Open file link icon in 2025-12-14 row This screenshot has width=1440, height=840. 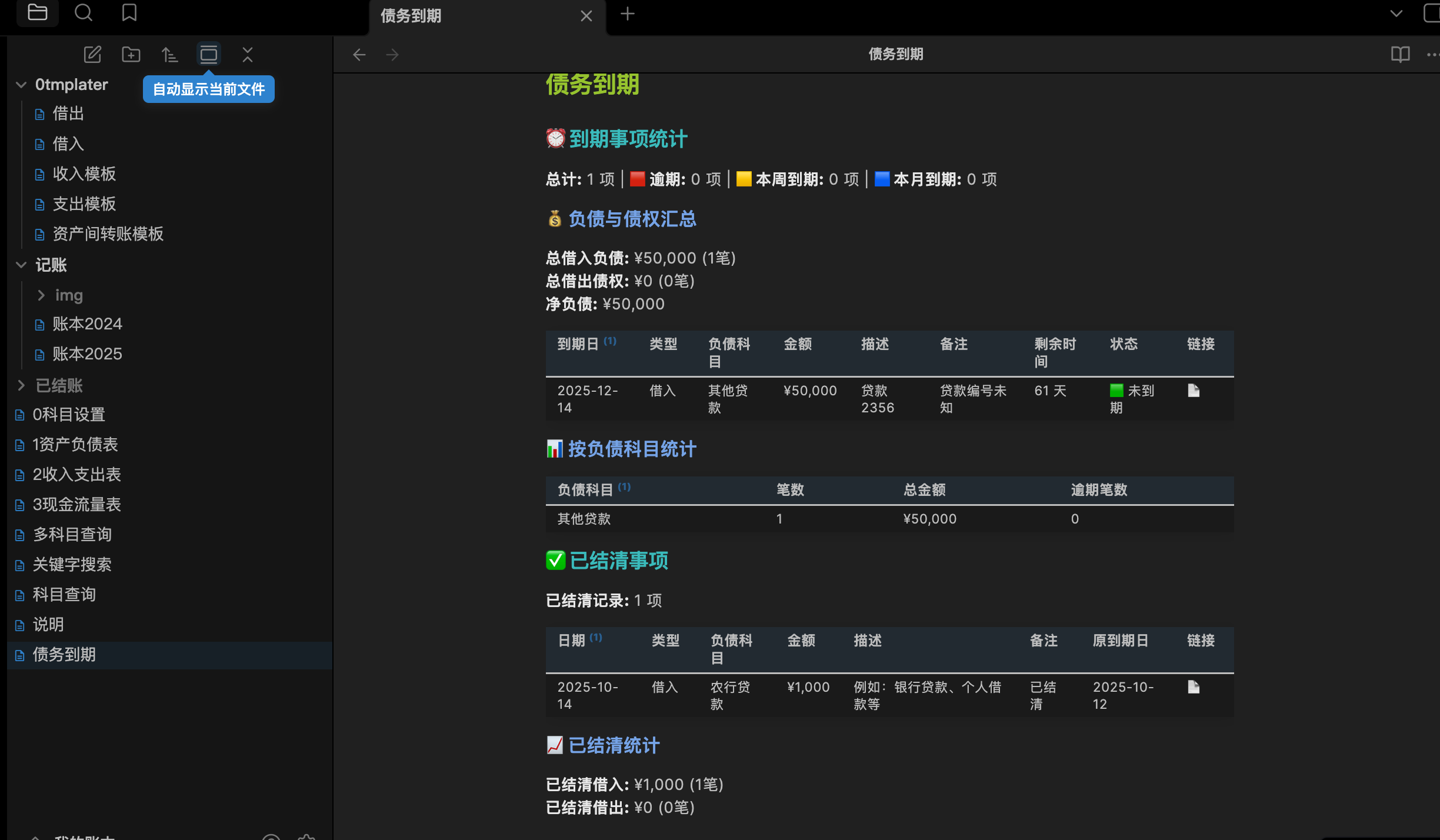coord(1194,391)
